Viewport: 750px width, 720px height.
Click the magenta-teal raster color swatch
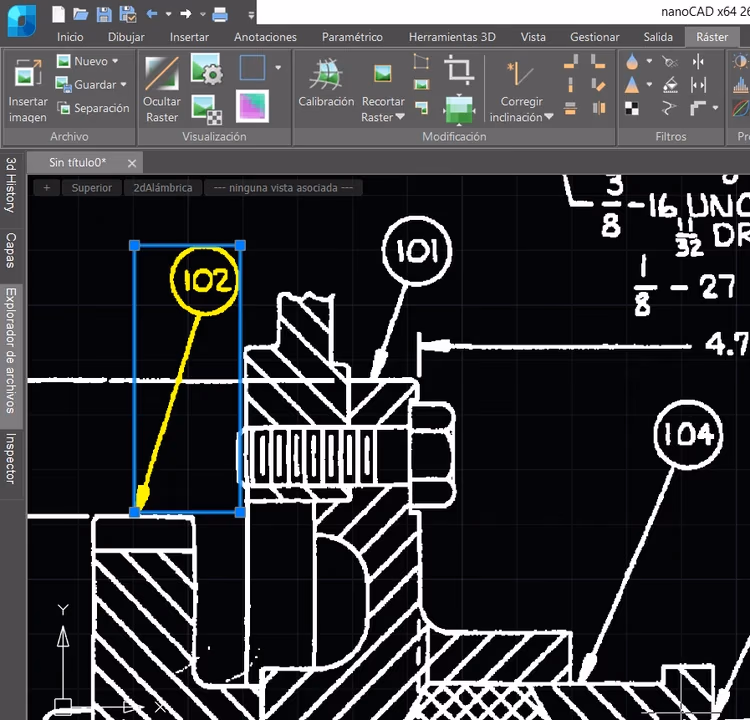(252, 107)
